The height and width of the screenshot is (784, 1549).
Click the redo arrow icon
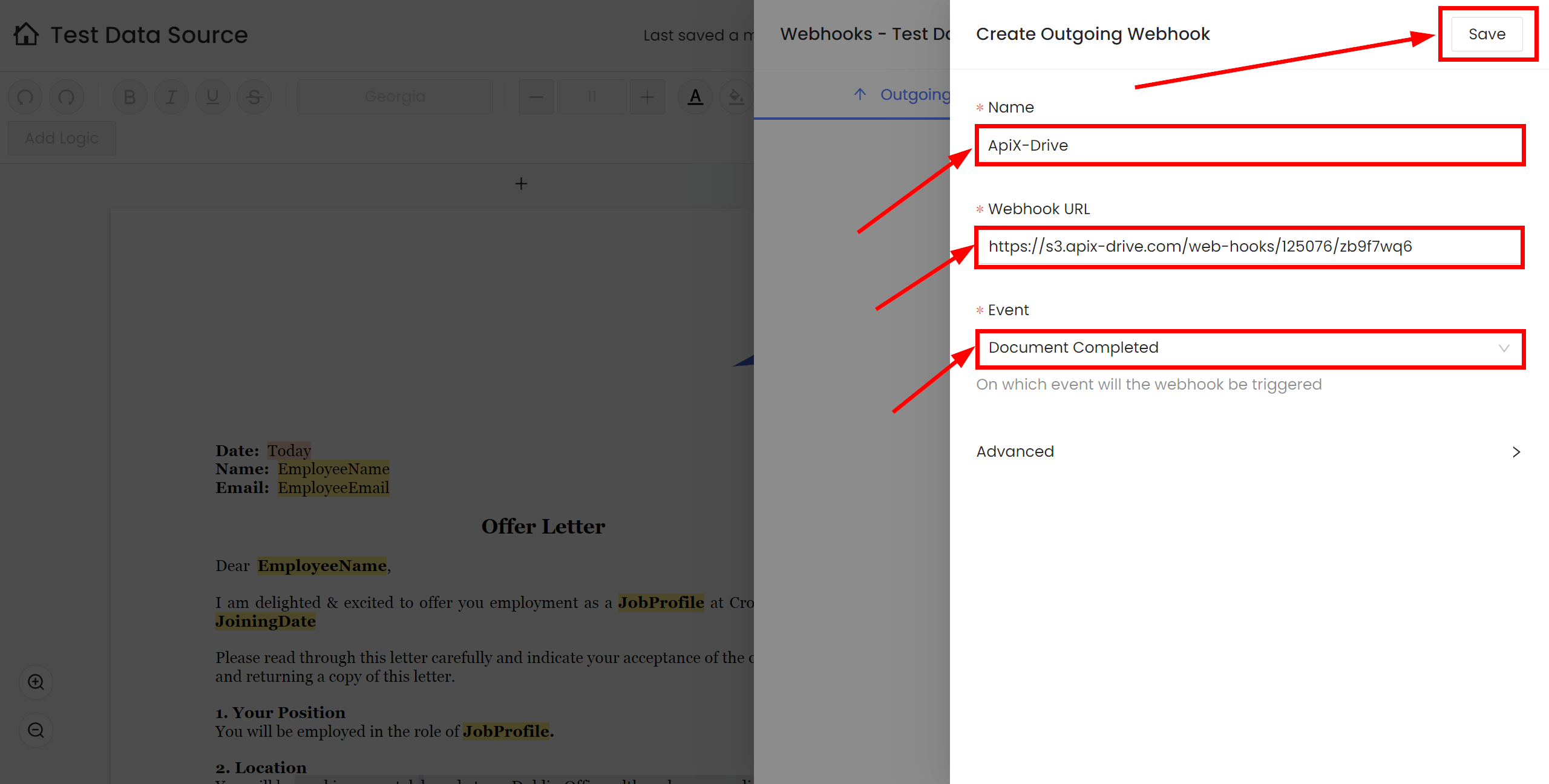click(67, 97)
